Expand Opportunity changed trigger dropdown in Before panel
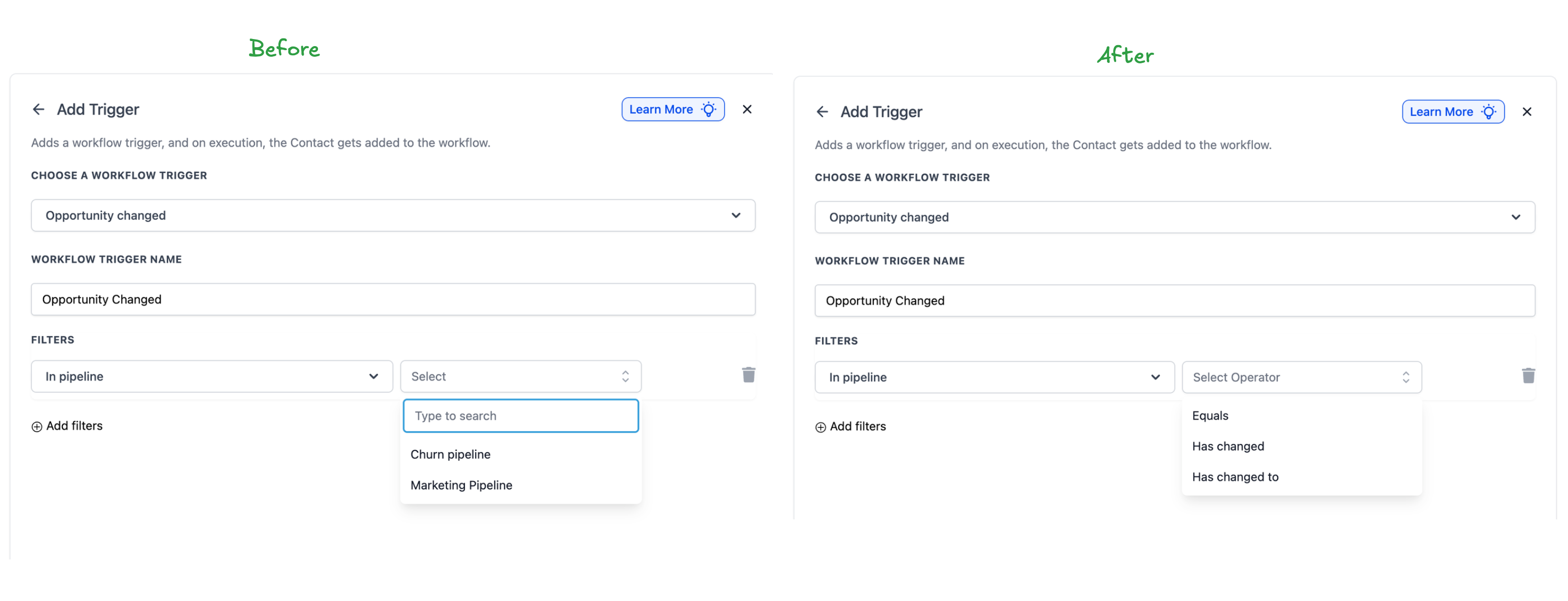Screen dimensions: 1568x601 (x=393, y=215)
